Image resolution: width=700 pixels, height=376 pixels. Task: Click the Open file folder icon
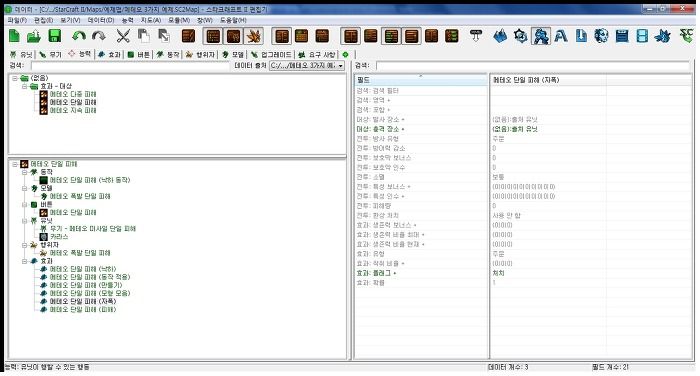tap(34, 36)
